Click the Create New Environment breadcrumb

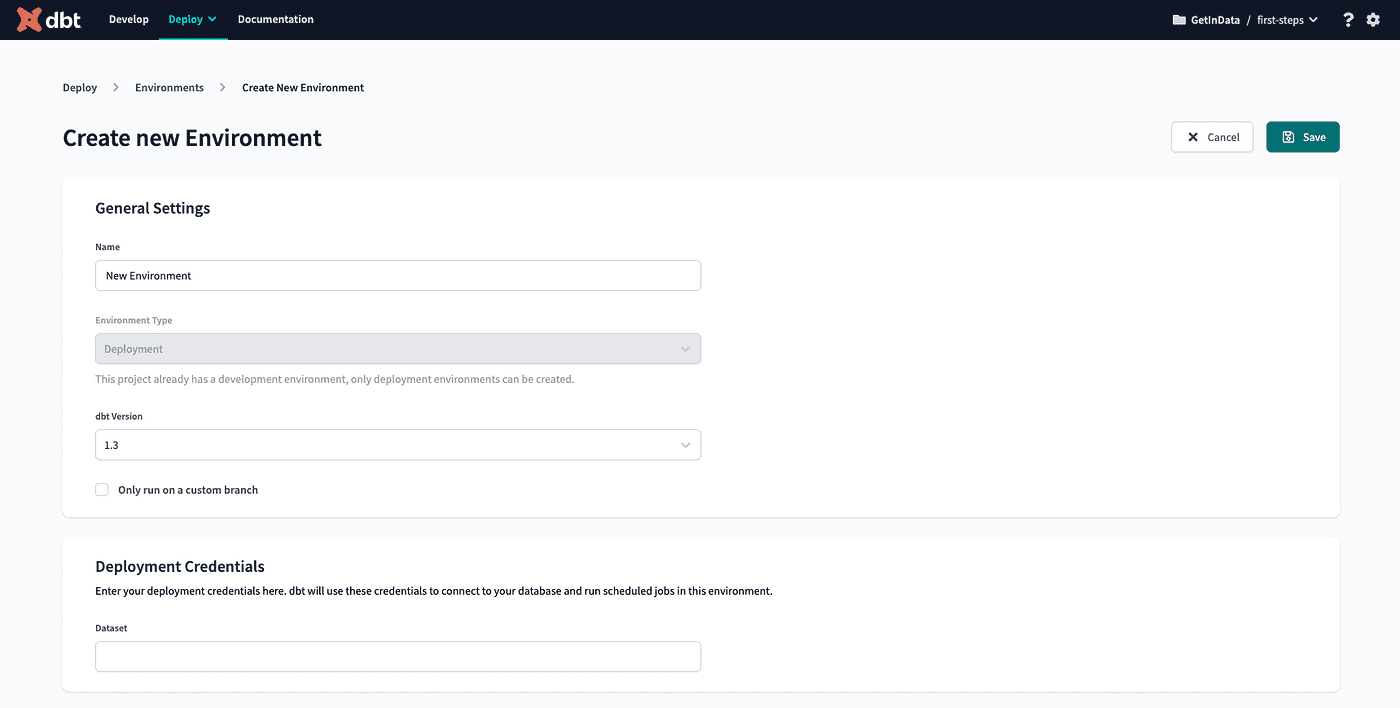click(303, 88)
